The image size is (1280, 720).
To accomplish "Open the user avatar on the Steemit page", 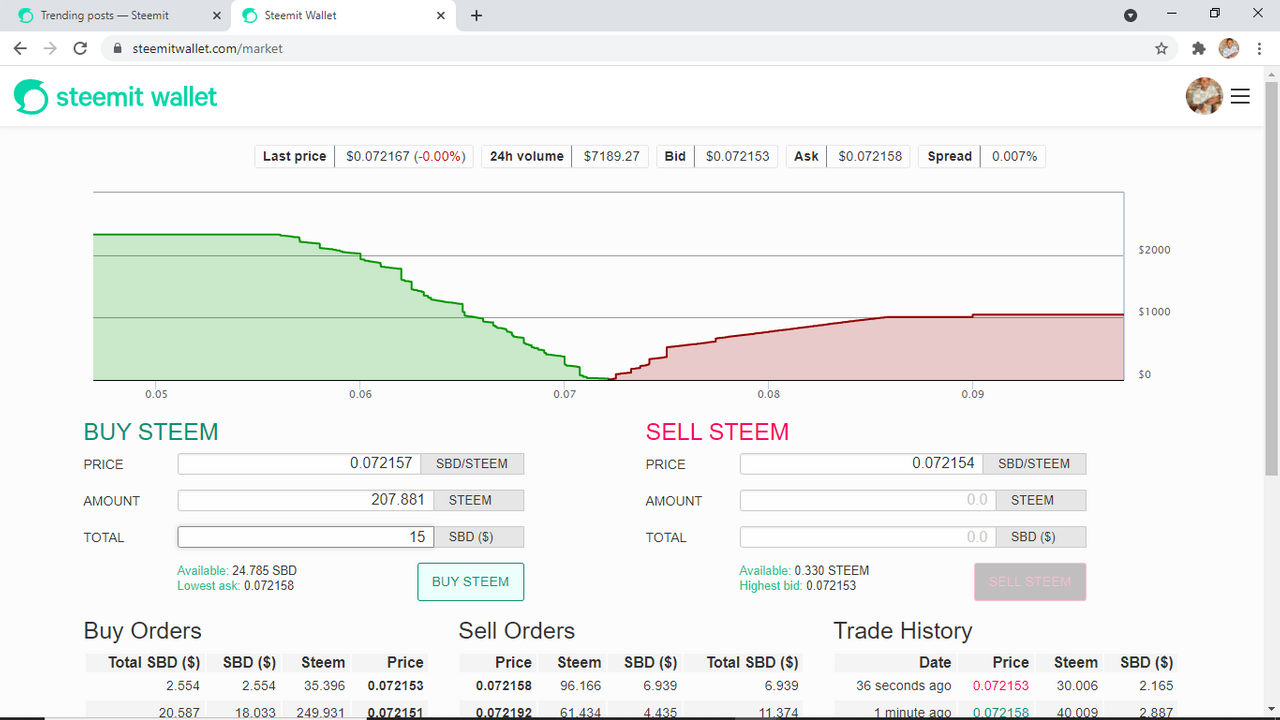I will coord(1204,96).
